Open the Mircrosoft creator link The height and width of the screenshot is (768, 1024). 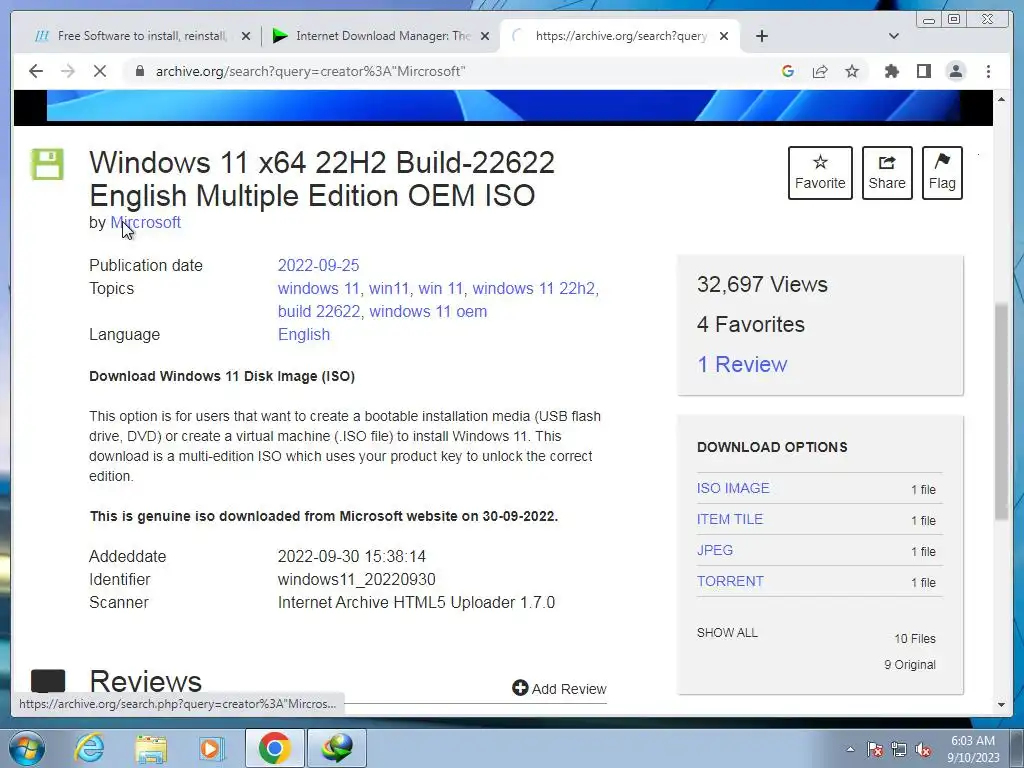(x=146, y=223)
